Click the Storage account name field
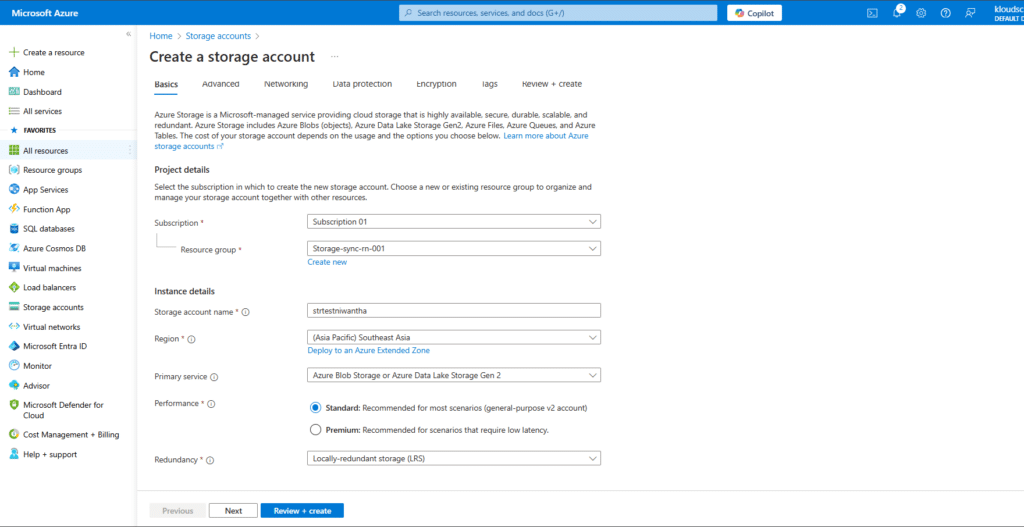The width and height of the screenshot is (1024, 527). click(x=454, y=310)
